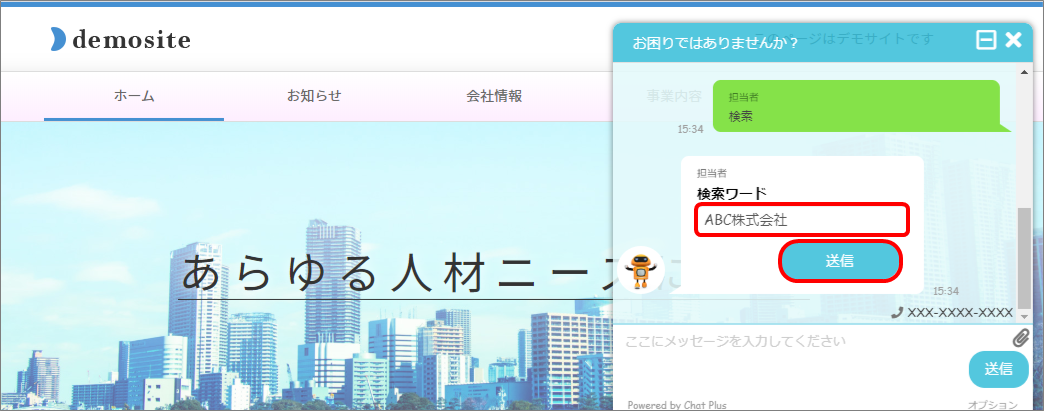Open the オプション link
The width and height of the screenshot is (1044, 411).
click(x=992, y=404)
